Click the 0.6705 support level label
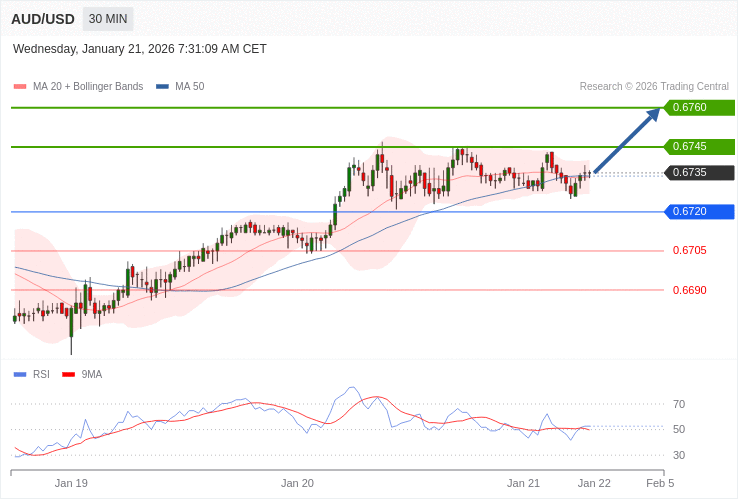Viewport: 738px width, 500px height. tap(690, 250)
